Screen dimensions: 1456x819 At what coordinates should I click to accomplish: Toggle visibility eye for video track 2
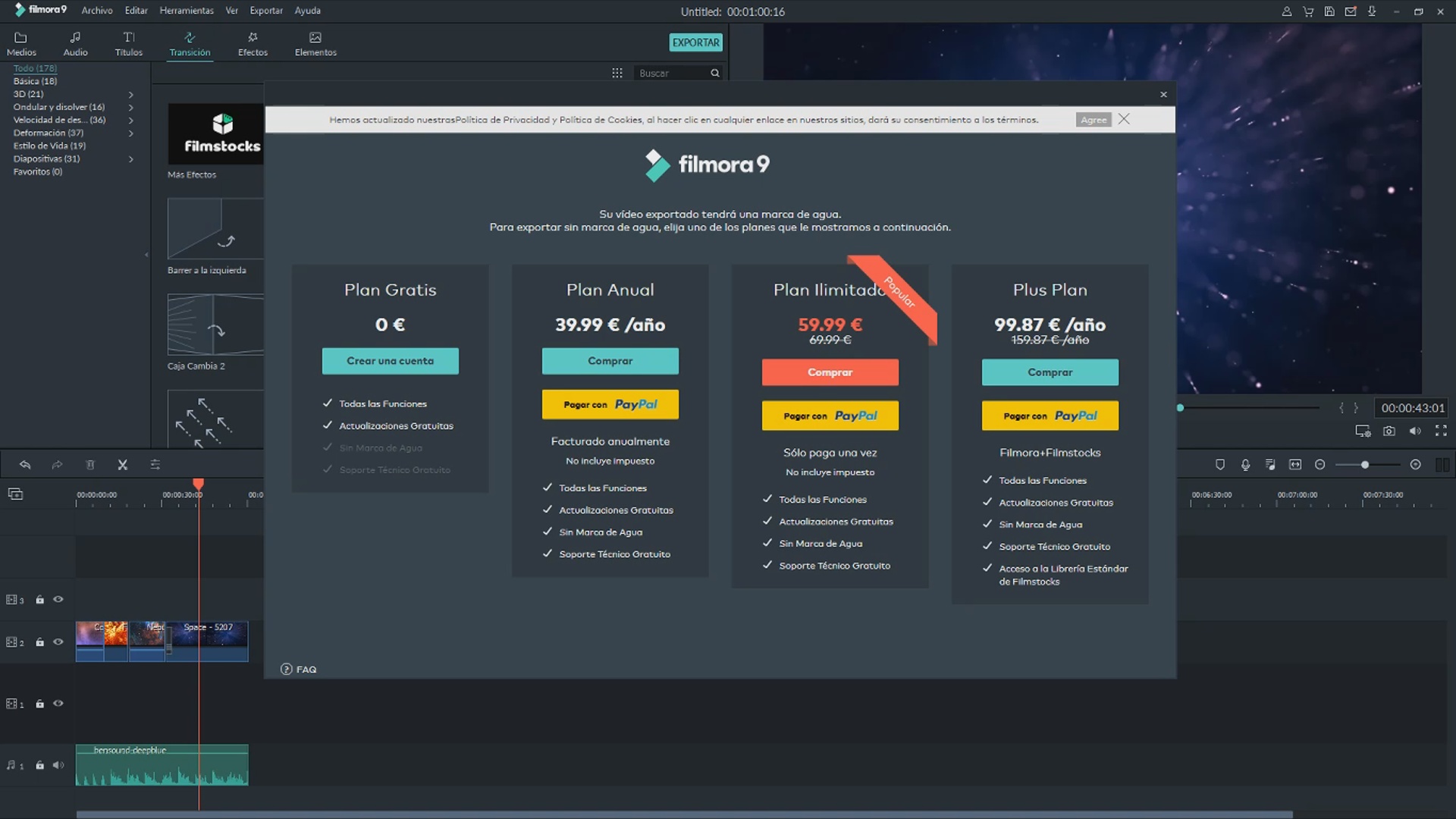58,642
